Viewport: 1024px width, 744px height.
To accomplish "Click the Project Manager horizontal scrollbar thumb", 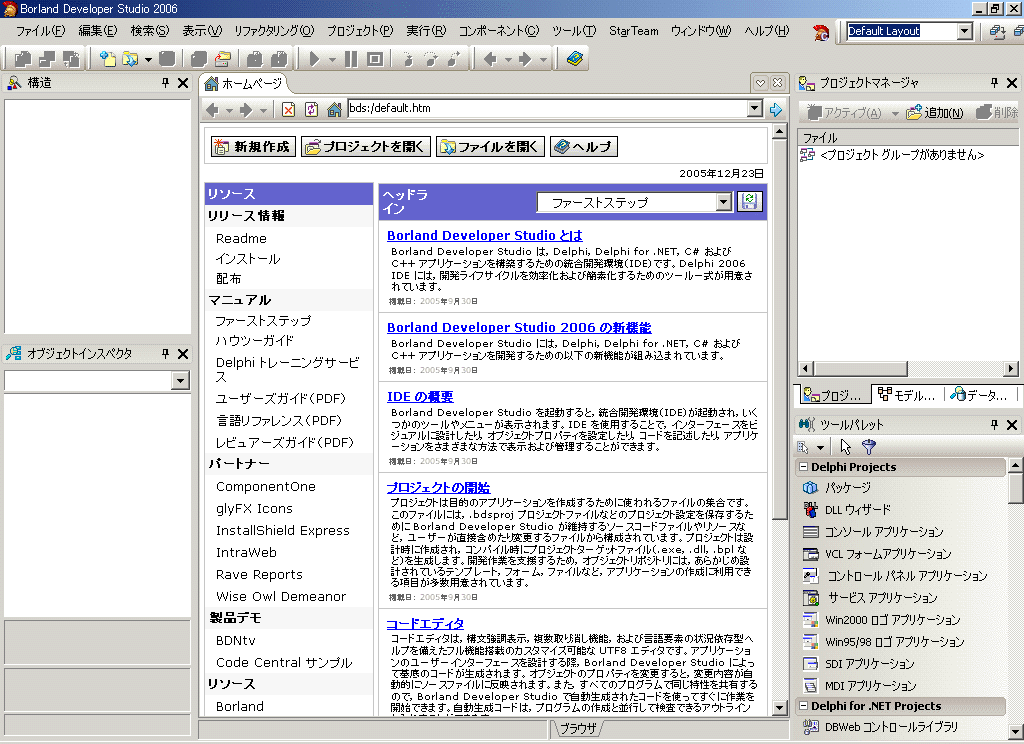I will coord(859,368).
